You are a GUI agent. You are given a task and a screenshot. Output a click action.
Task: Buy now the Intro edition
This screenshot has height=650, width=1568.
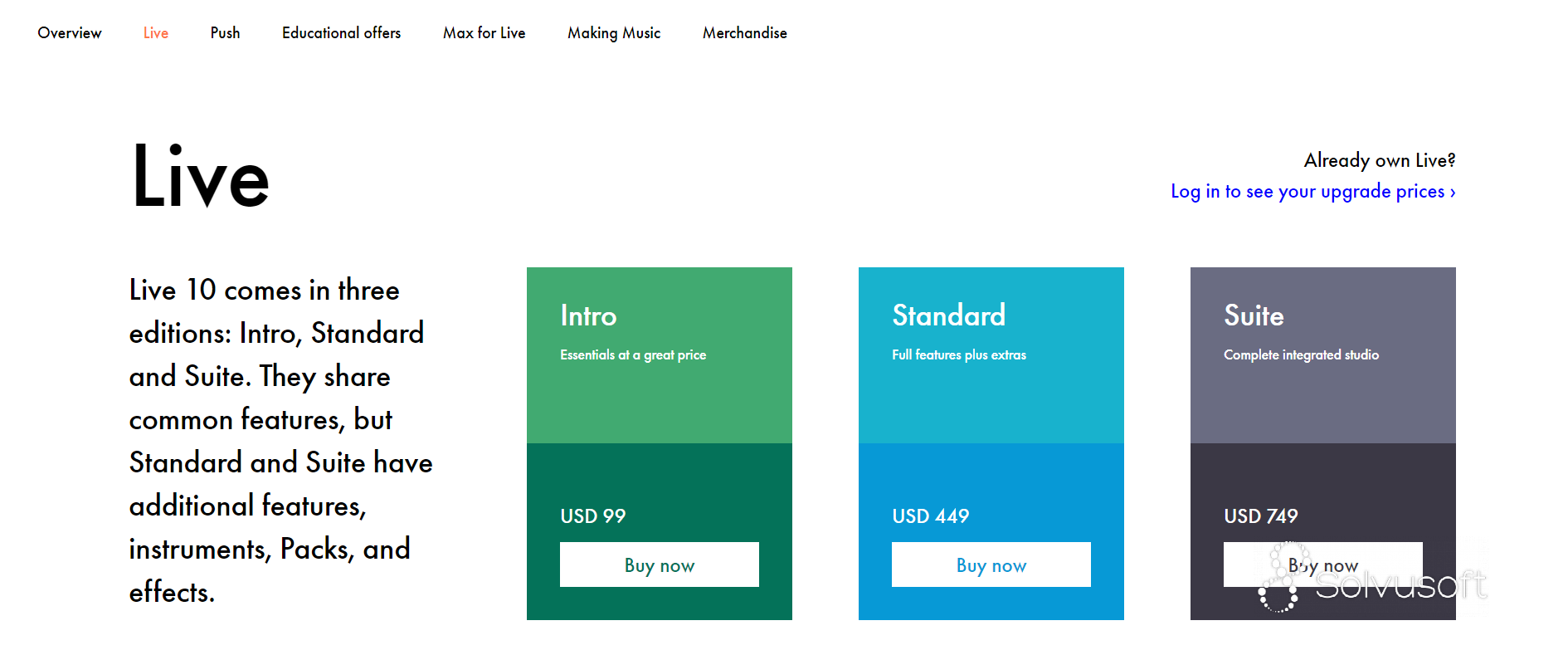point(660,564)
